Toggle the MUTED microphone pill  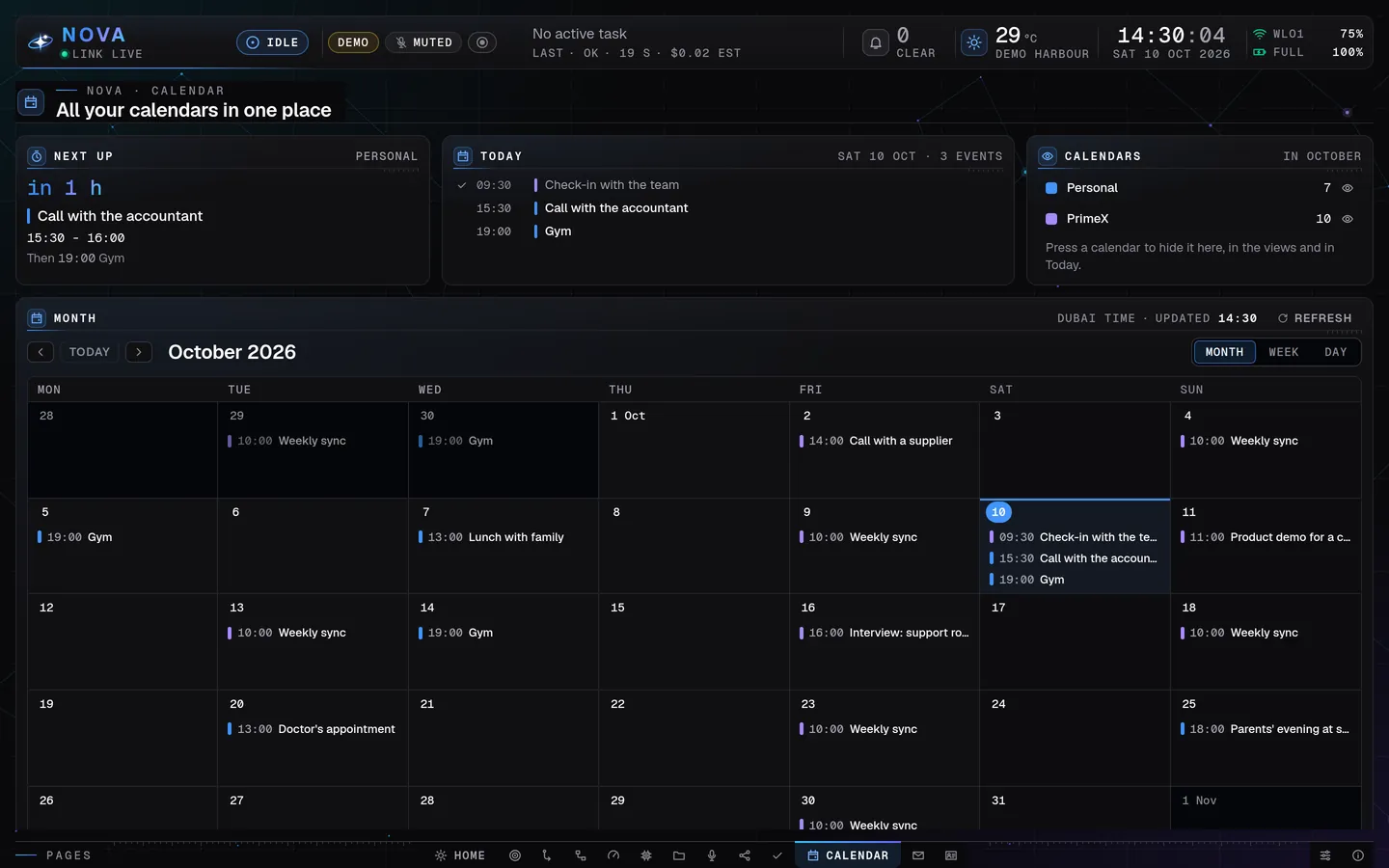coord(423,42)
